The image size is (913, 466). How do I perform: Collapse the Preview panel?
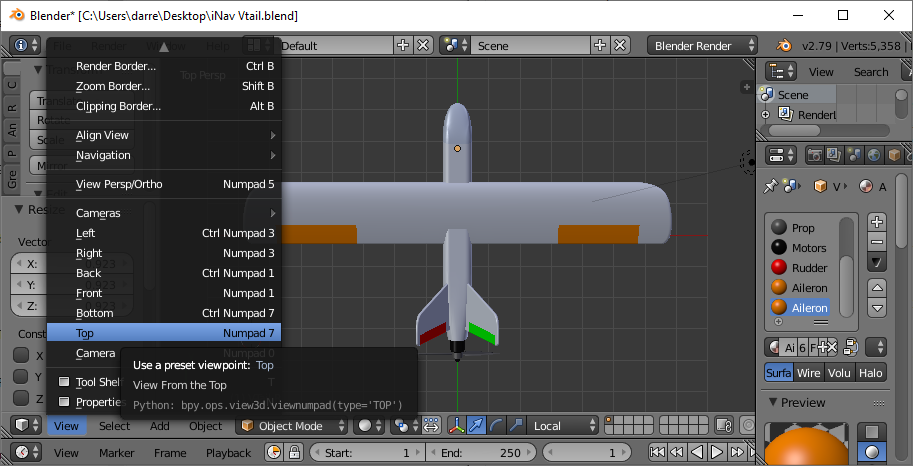773,403
